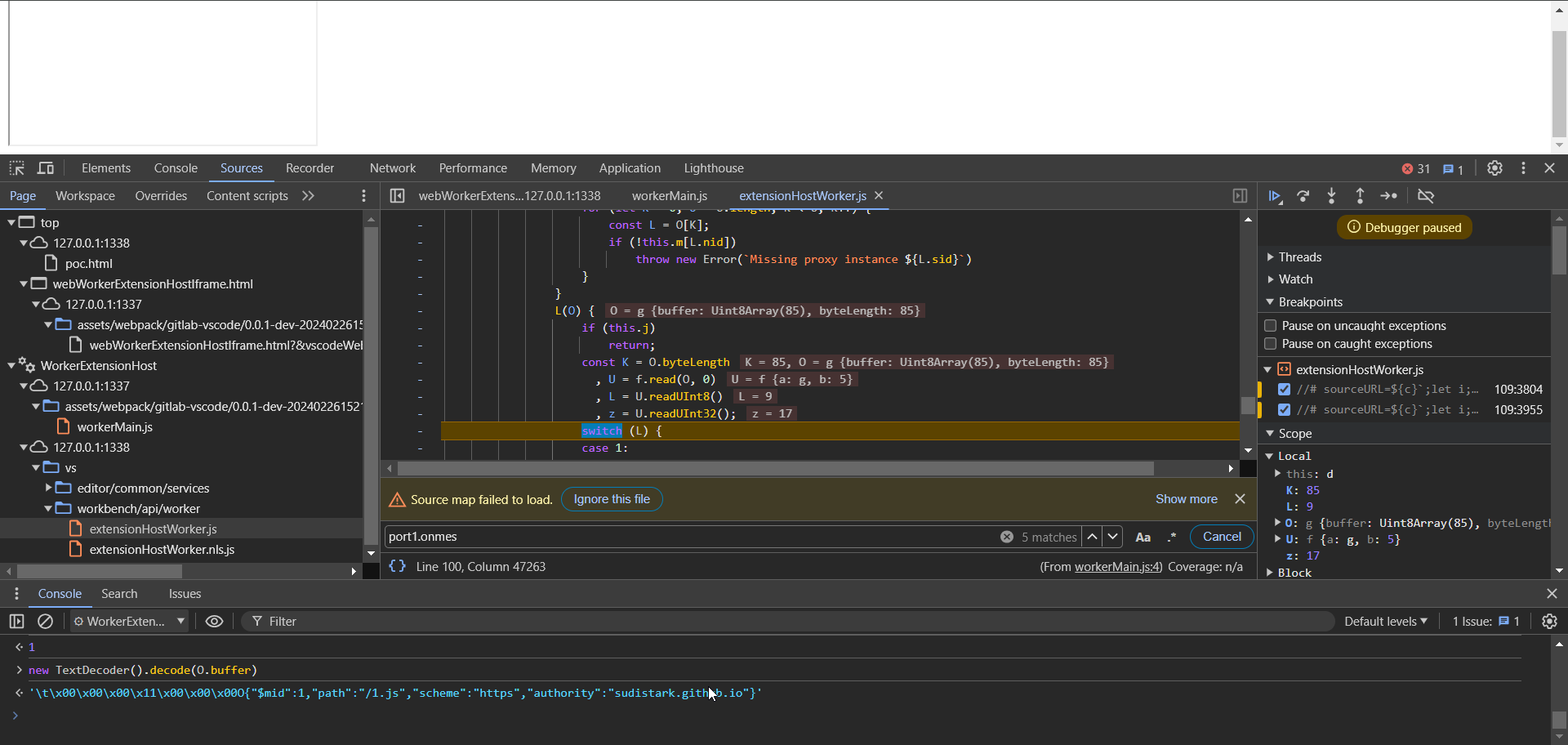Expand the 'this: d' local variable

point(1278,474)
